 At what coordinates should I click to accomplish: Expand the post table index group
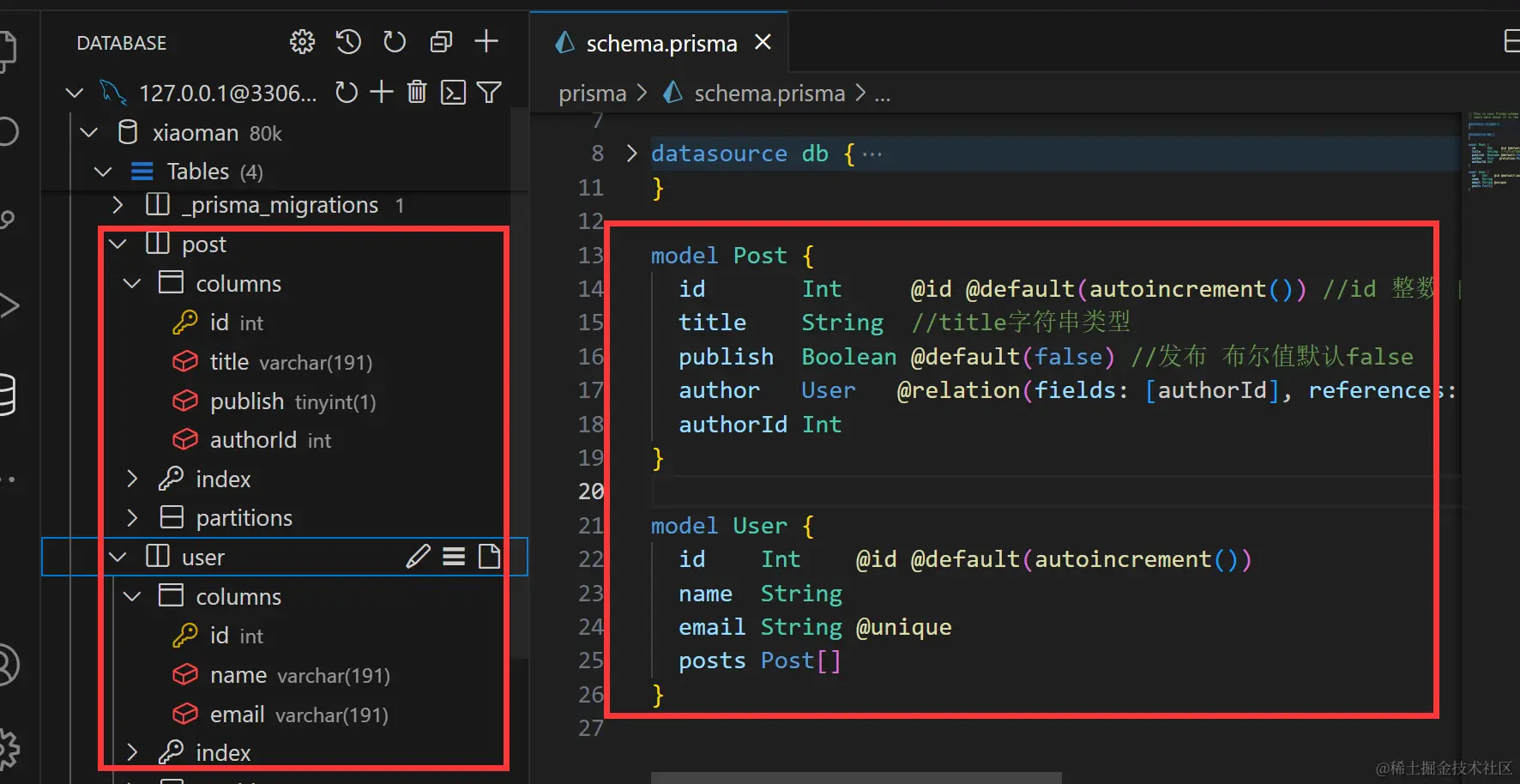(x=132, y=479)
